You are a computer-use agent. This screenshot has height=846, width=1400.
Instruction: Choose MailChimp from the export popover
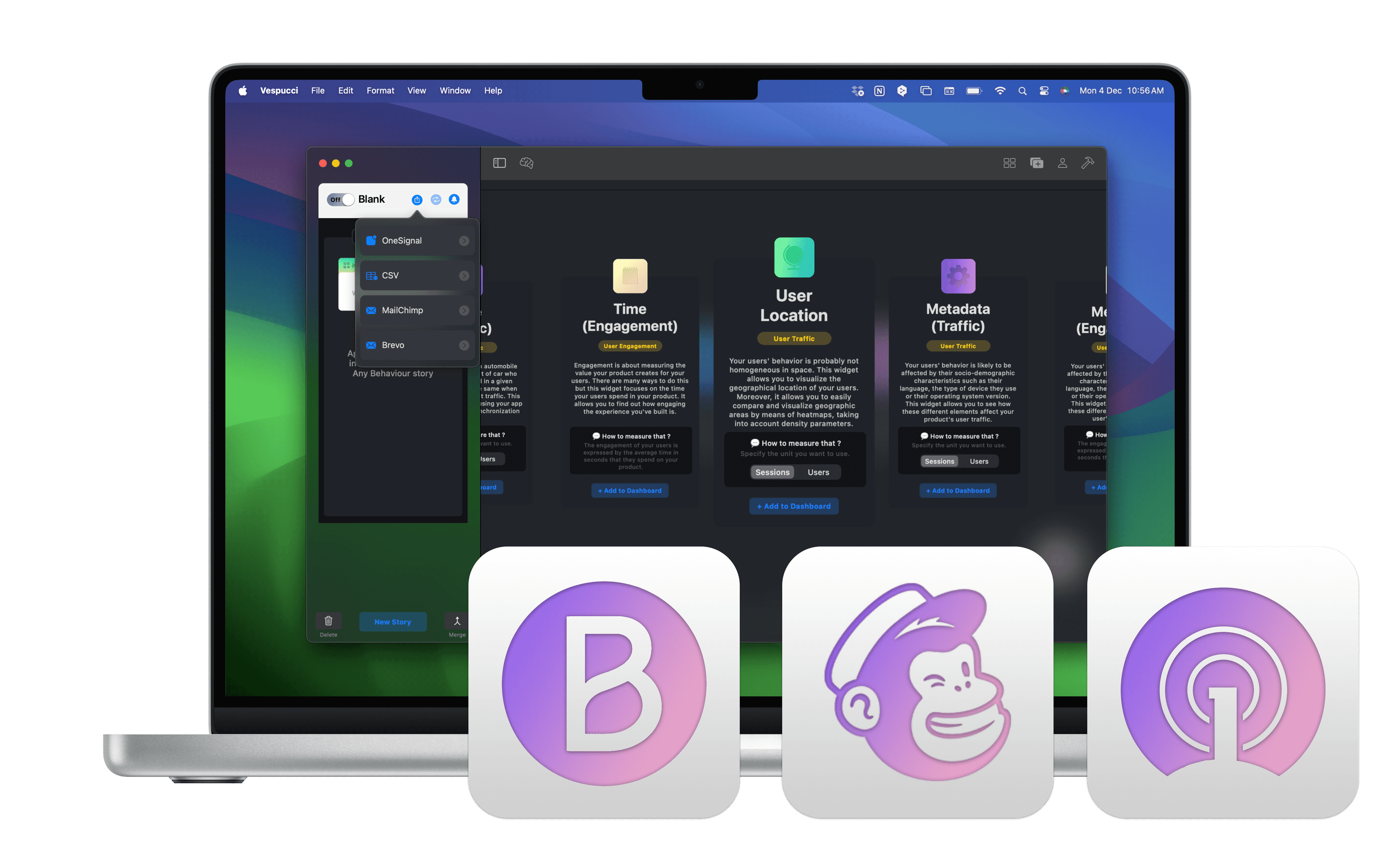pyautogui.click(x=417, y=311)
